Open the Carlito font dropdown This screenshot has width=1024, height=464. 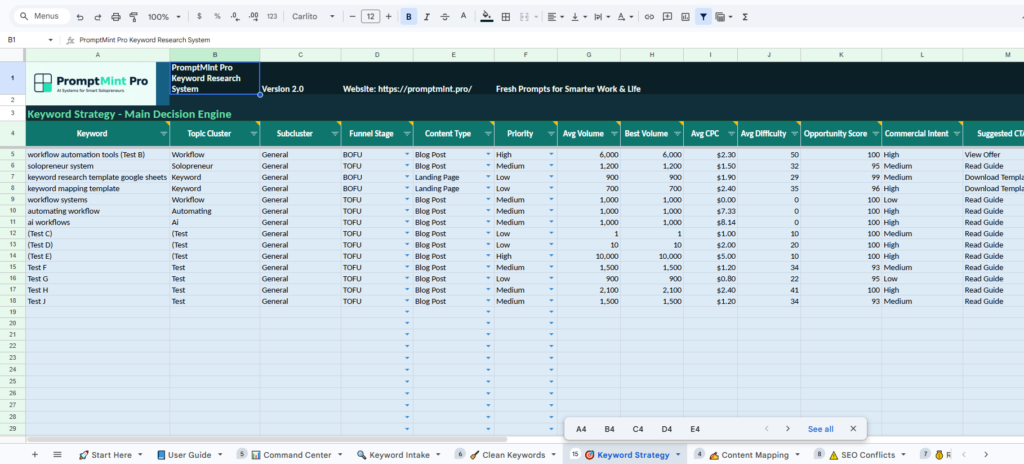[x=313, y=16]
